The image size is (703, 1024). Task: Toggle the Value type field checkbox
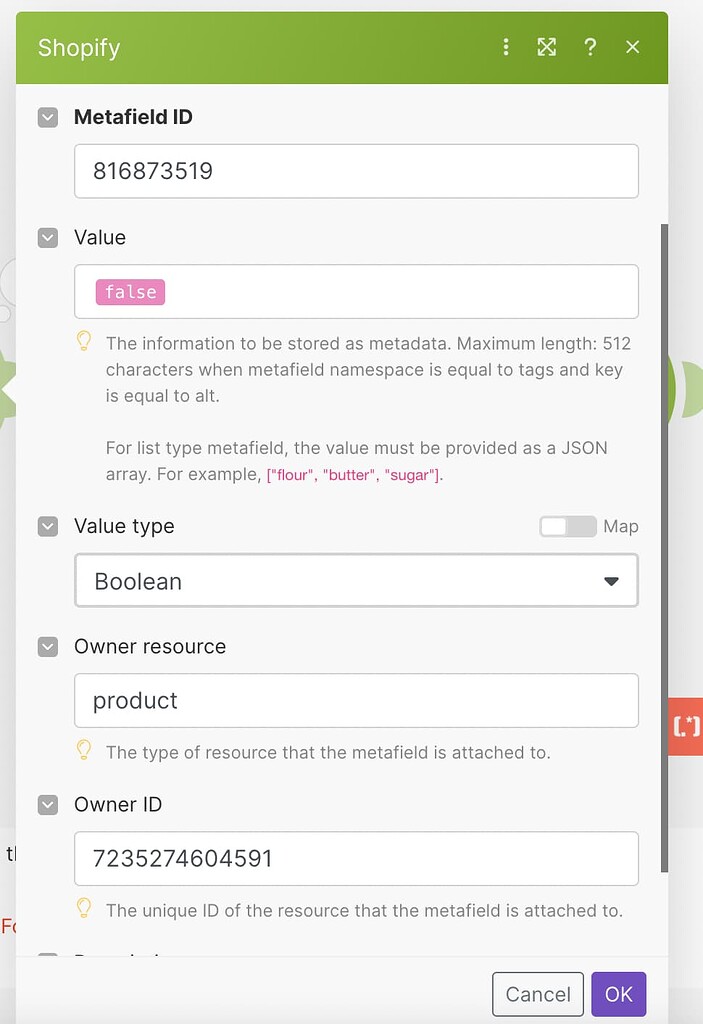pyautogui.click(x=48, y=526)
